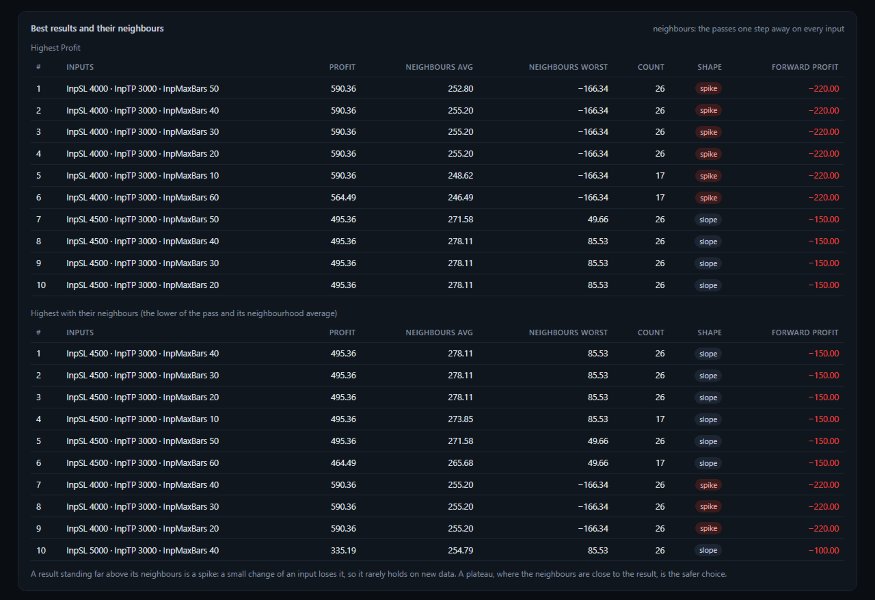Click the profit value 564.49
The image size is (875, 600).
point(343,198)
